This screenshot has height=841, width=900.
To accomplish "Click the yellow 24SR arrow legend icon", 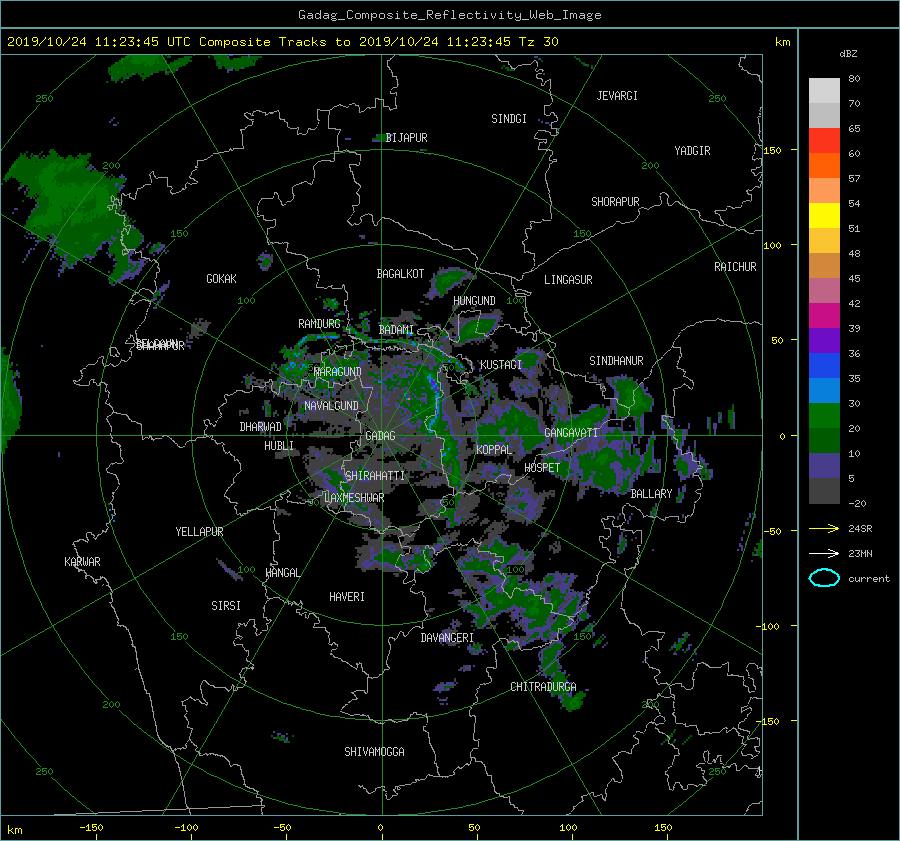I will 824,528.
